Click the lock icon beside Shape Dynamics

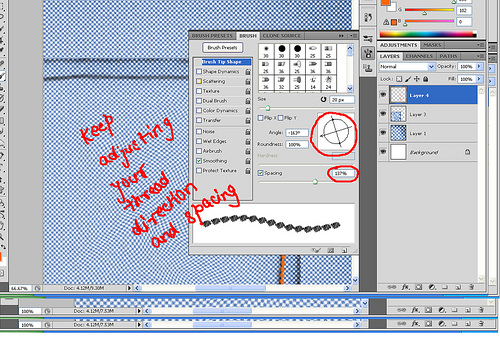pos(248,71)
